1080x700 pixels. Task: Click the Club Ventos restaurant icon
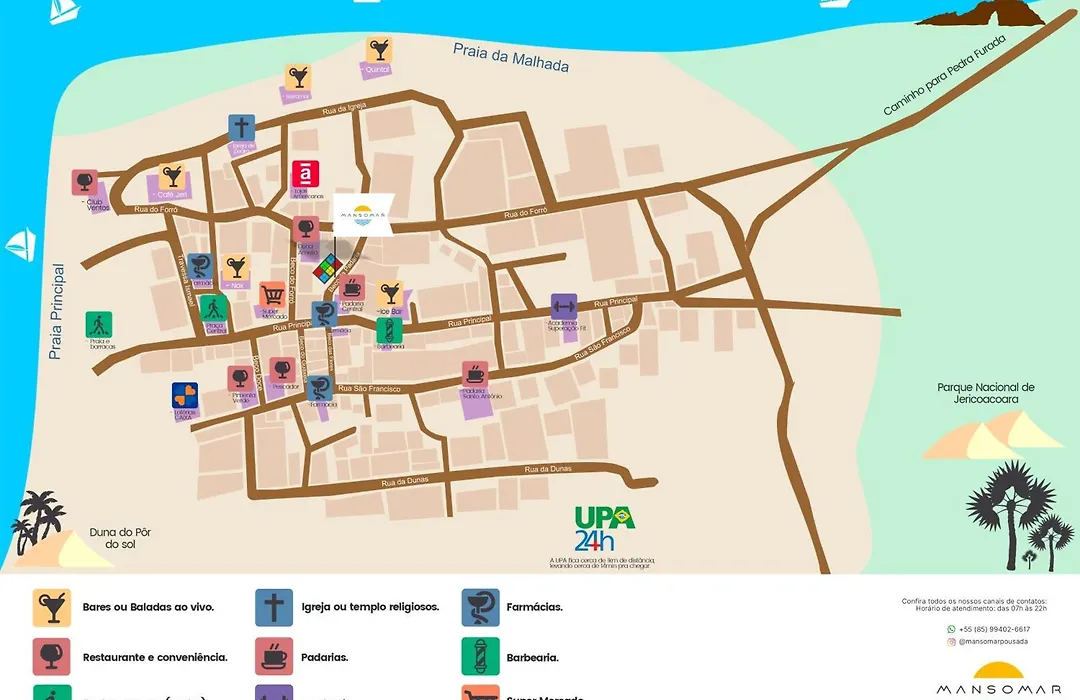(x=85, y=183)
